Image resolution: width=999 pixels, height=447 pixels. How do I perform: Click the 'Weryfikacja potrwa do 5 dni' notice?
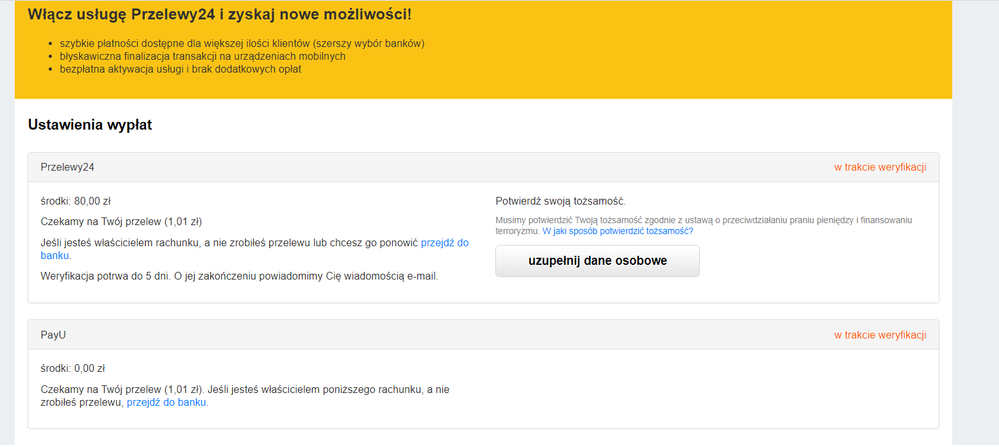(239, 276)
